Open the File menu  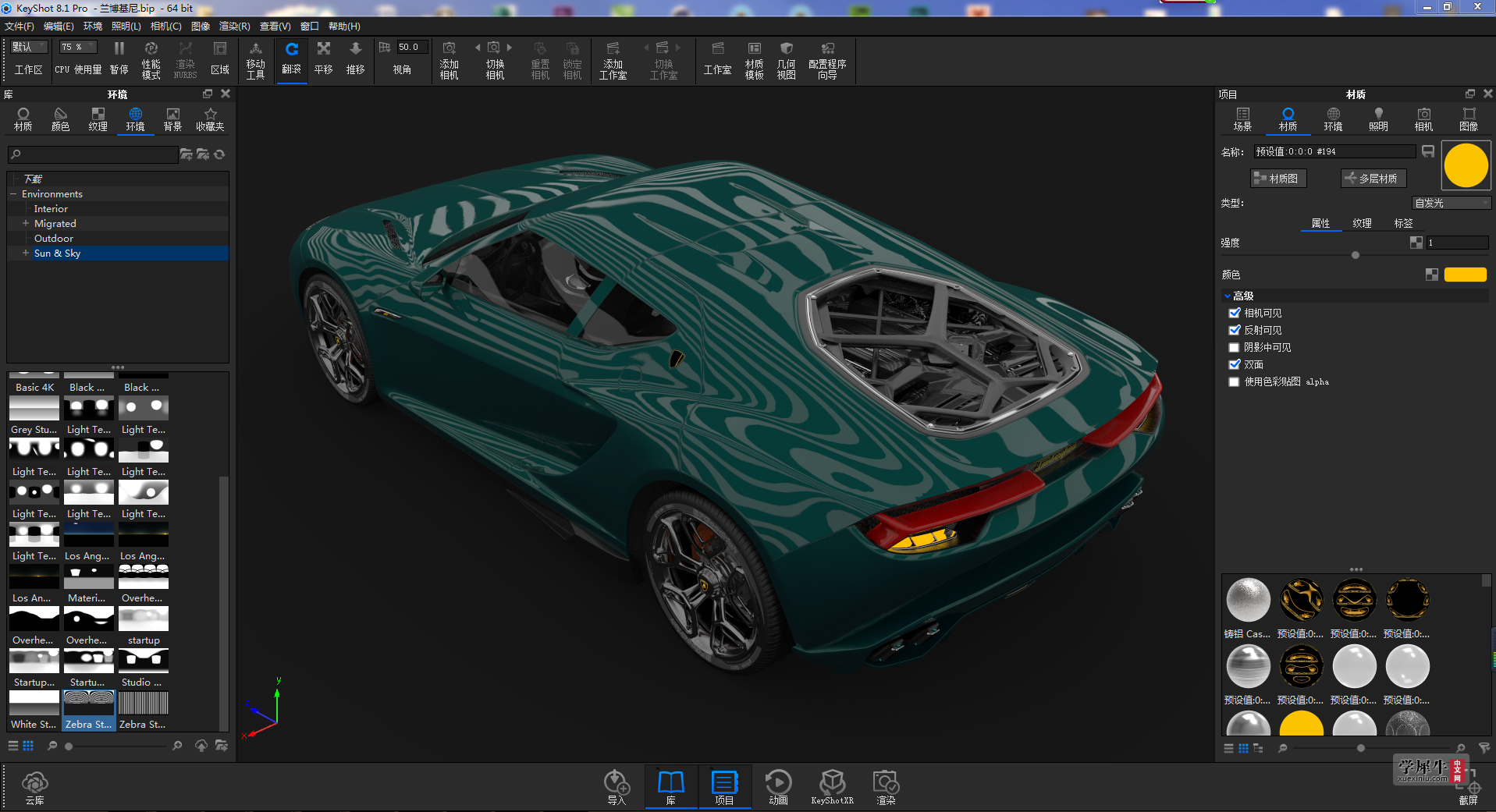click(20, 27)
